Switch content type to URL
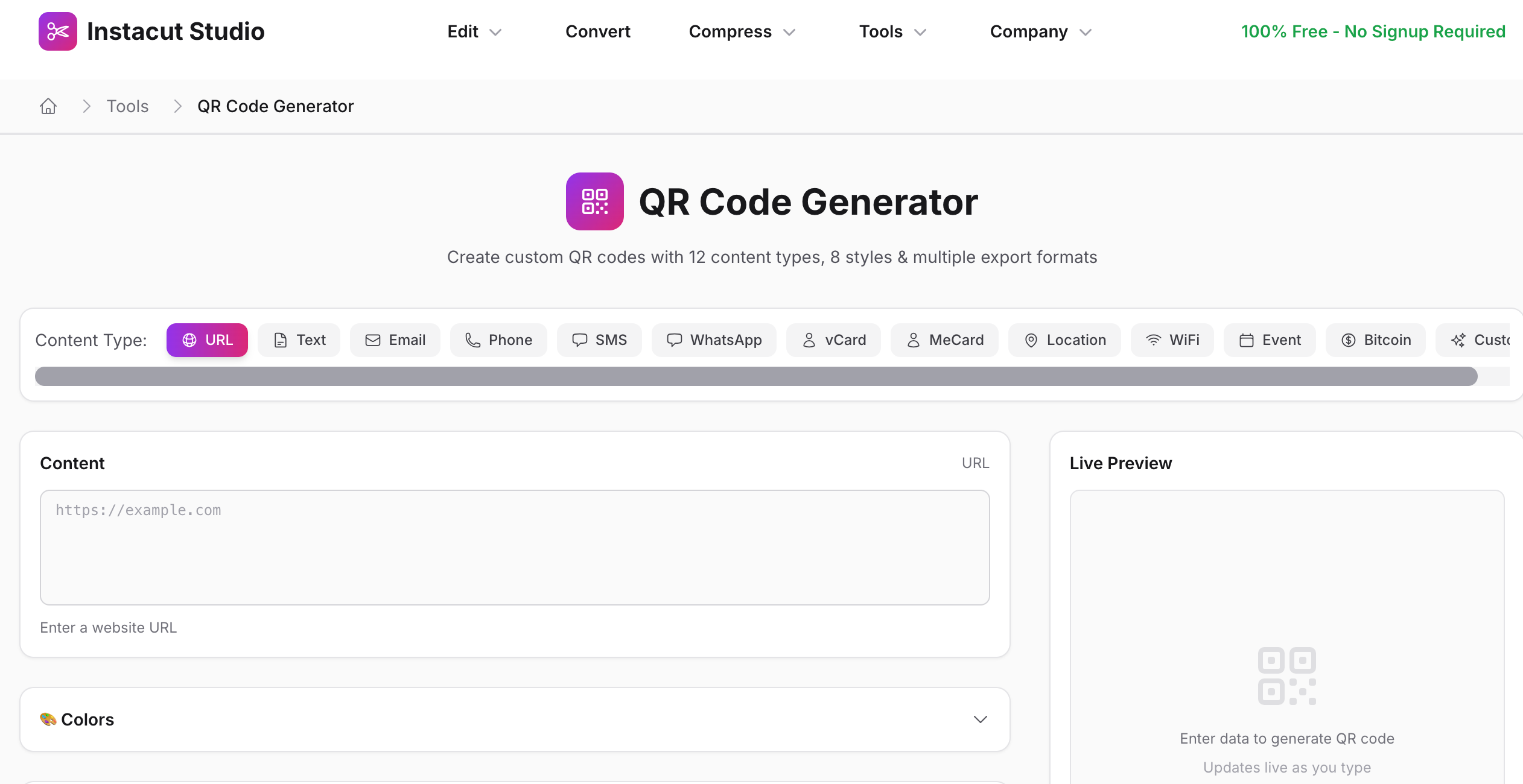 tap(207, 340)
